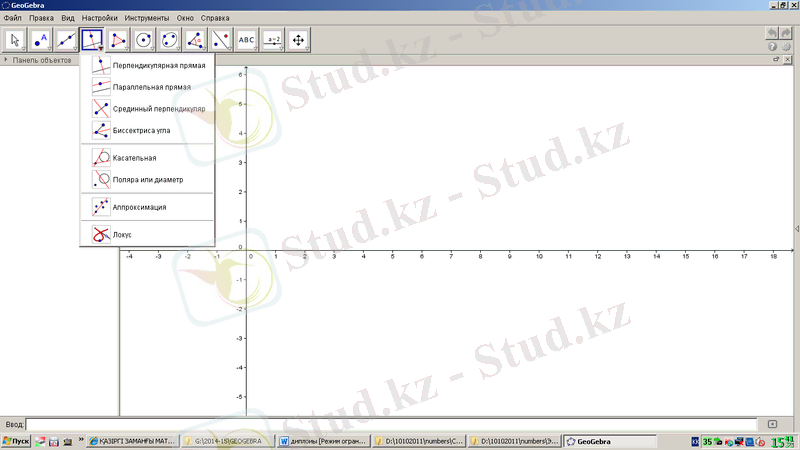Click the system tray clock

click(783, 442)
